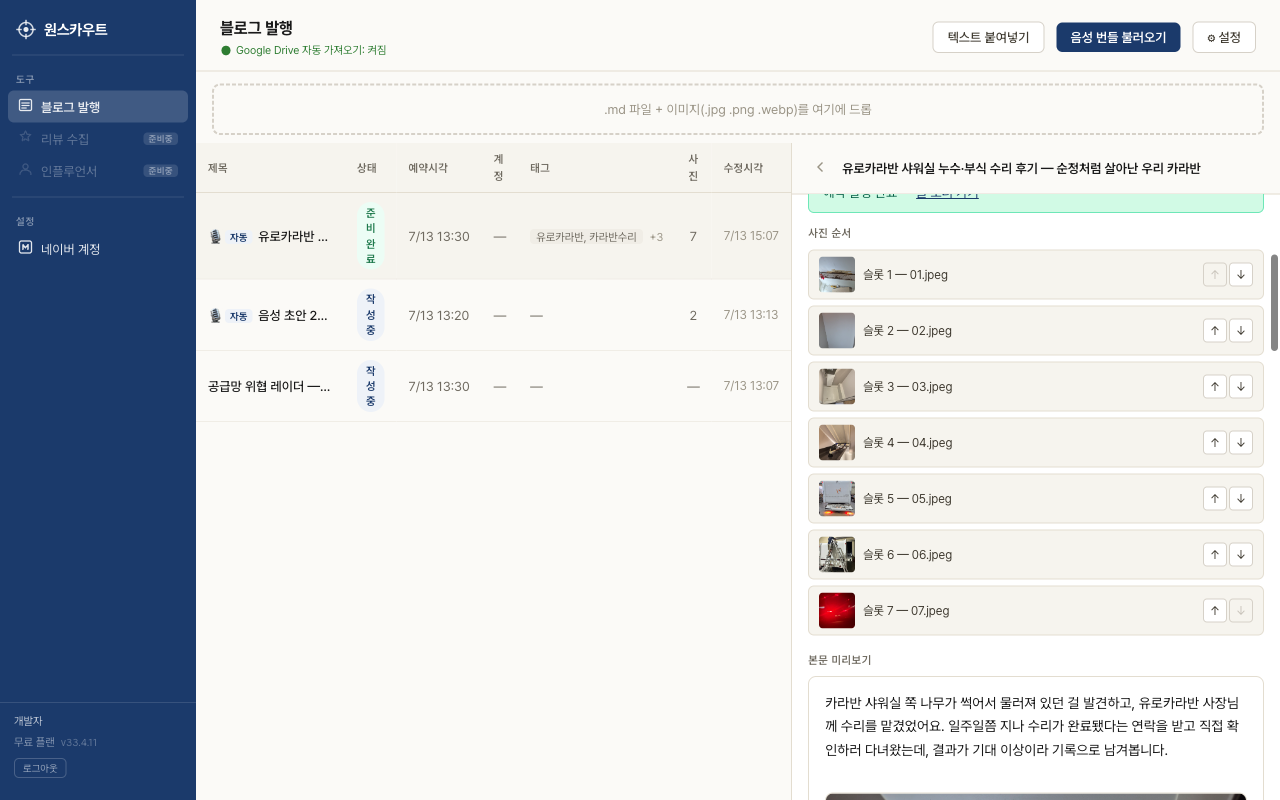
Task: Click the back chevron in detail panel
Action: pos(820,168)
